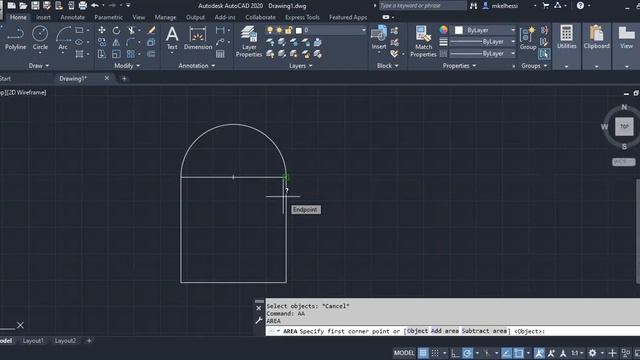Toggle polar tracking in status bar
Image resolution: width=640 pixels, height=360 pixels.
(x=467, y=353)
